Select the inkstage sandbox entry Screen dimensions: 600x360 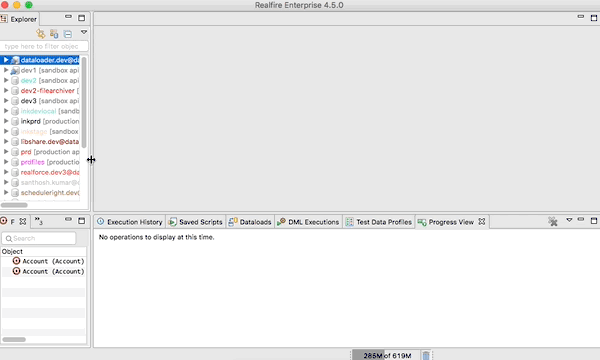(x=40, y=132)
